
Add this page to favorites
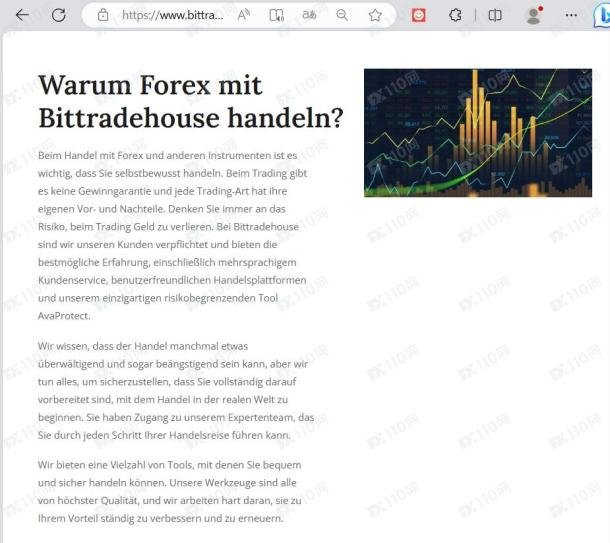coord(375,15)
